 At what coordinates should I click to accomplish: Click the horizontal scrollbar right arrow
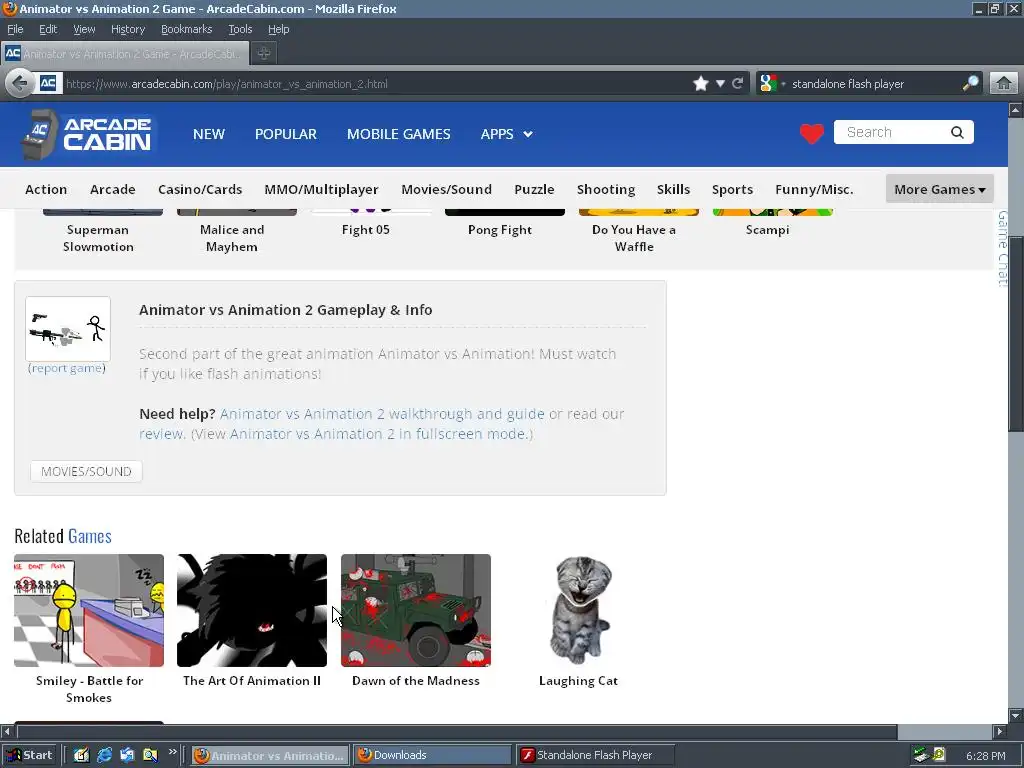pos(1000,731)
